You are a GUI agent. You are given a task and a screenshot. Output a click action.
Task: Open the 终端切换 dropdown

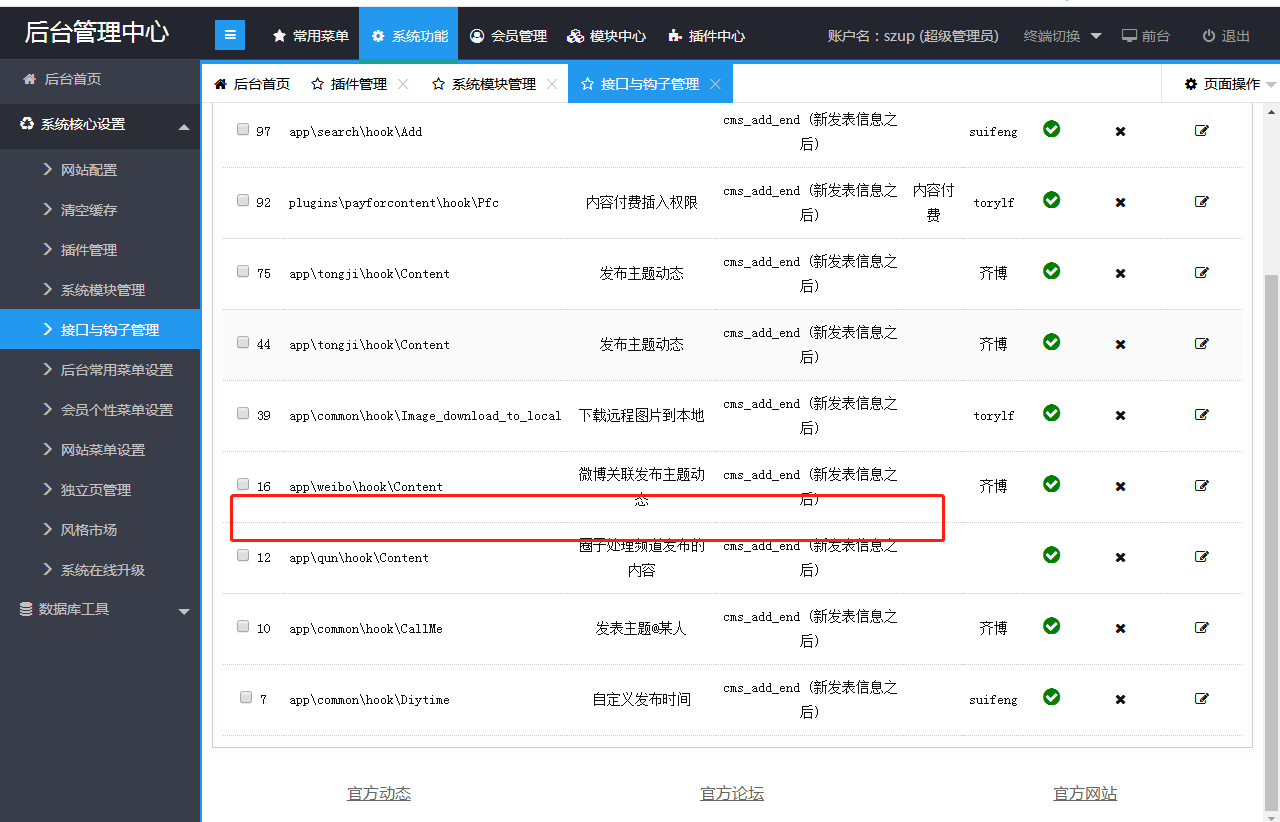pos(1062,36)
